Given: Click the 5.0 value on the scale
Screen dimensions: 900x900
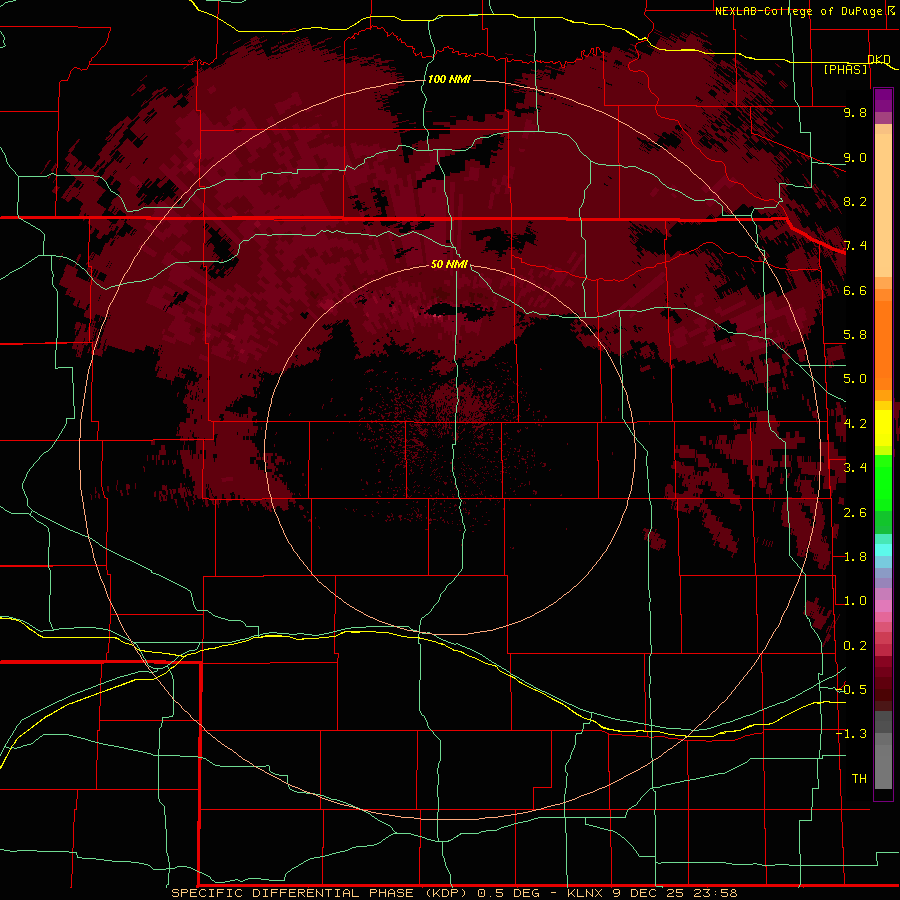Looking at the screenshot, I should tap(855, 379).
